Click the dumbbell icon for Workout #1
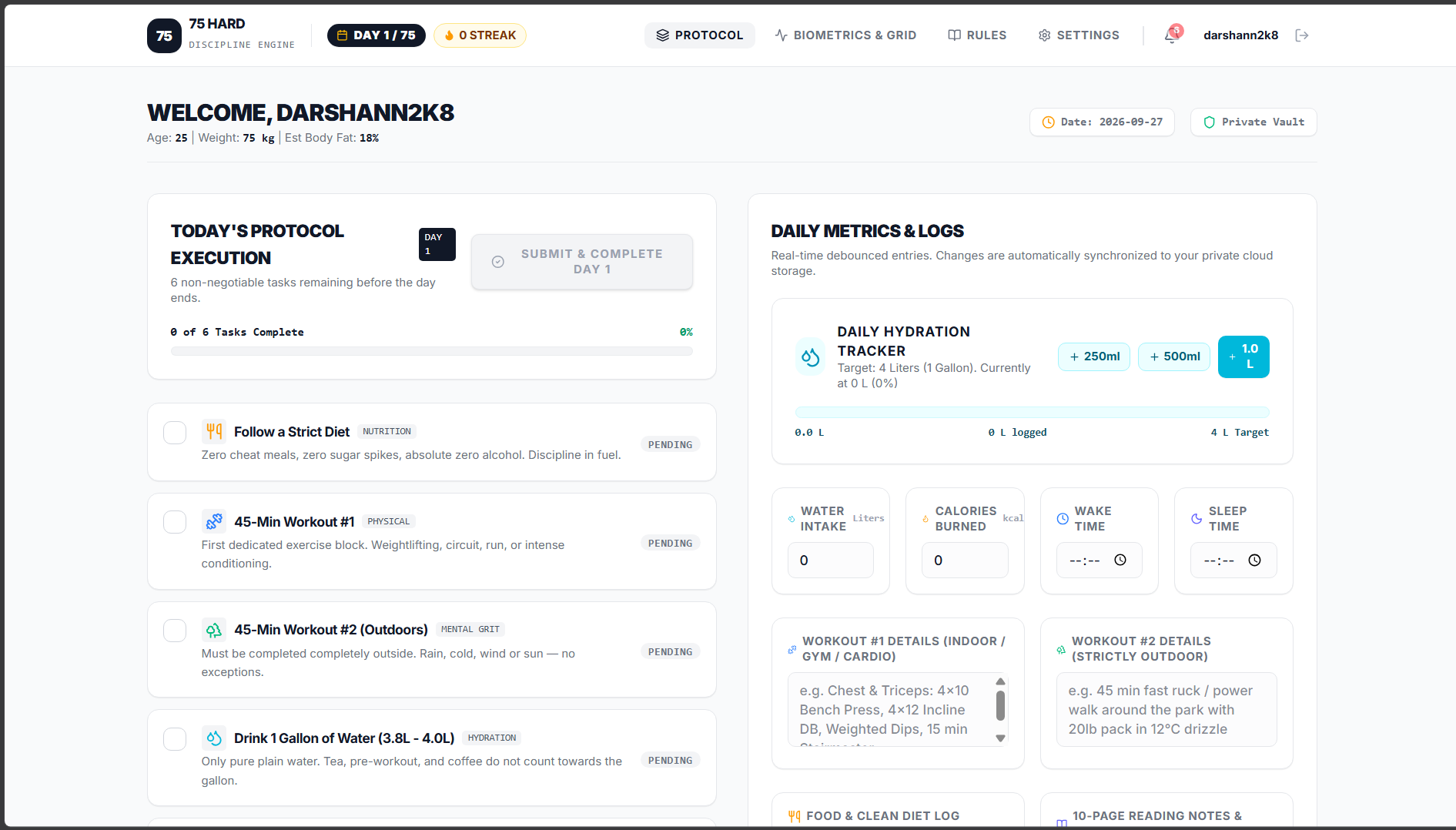Viewport: 1456px width, 830px height. click(214, 521)
